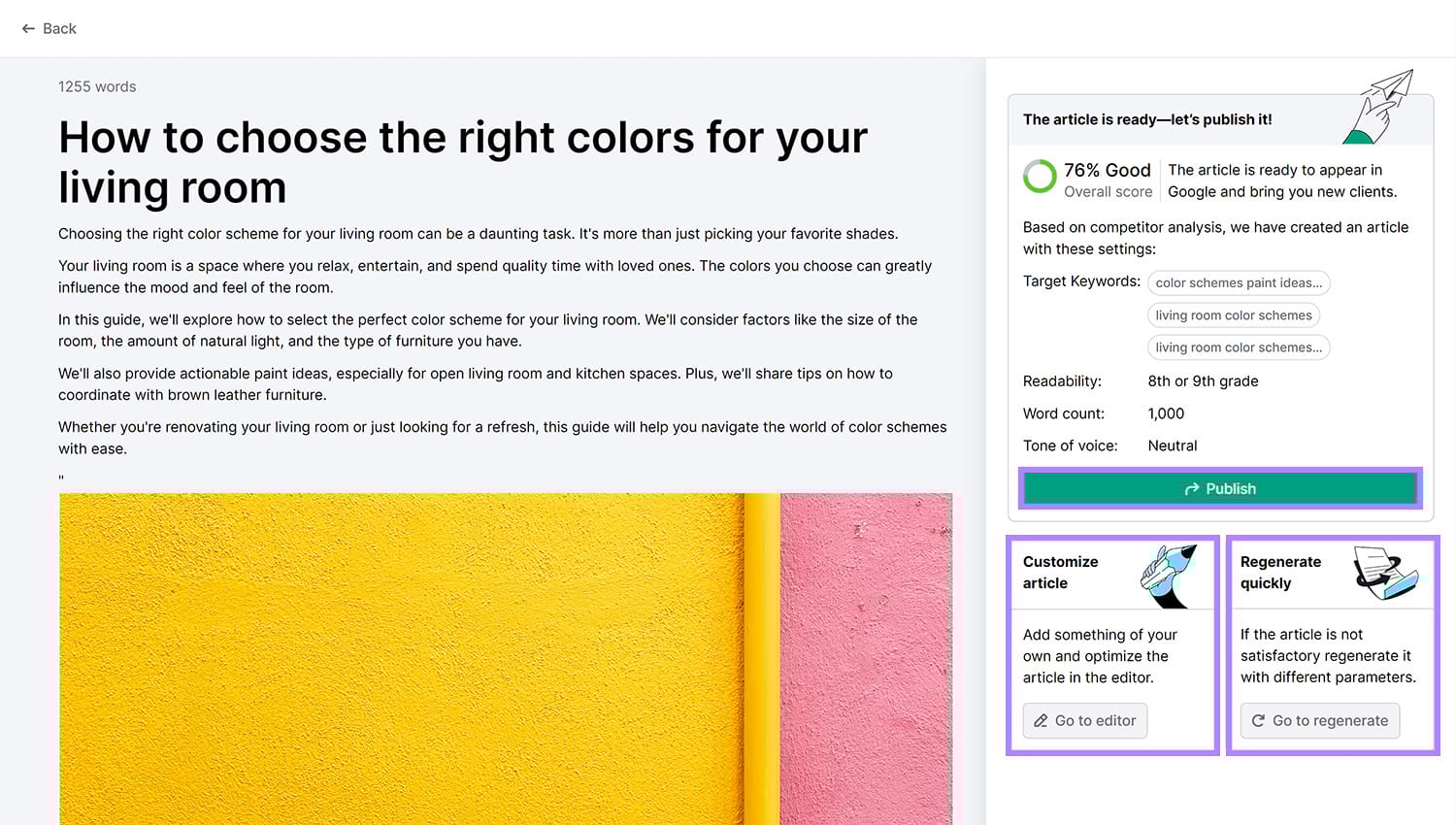
Task: Click the refresh icon on Go to regenerate
Action: [x=1258, y=720]
